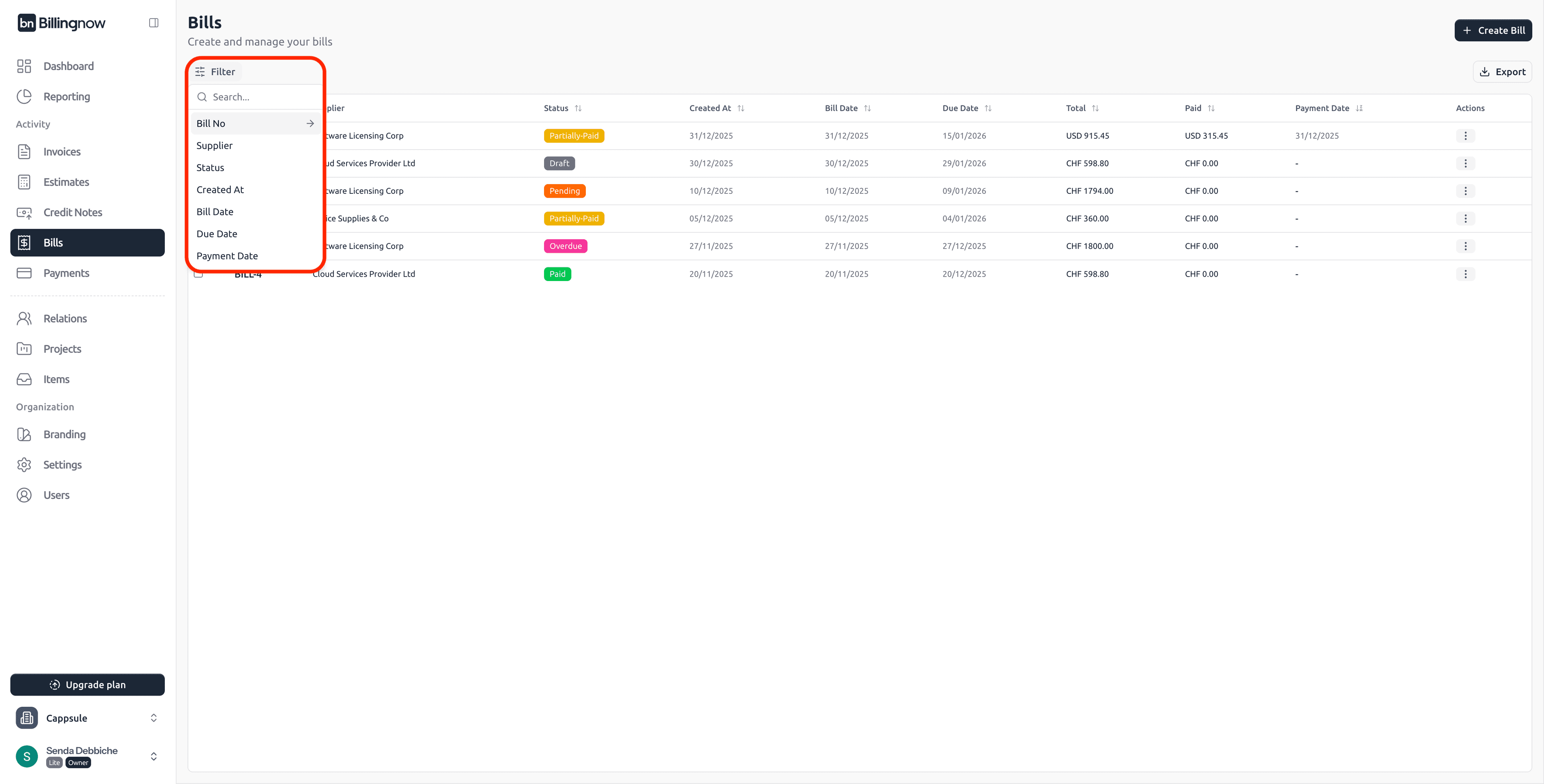
Task: Open the Branding settings page
Action: (x=64, y=434)
